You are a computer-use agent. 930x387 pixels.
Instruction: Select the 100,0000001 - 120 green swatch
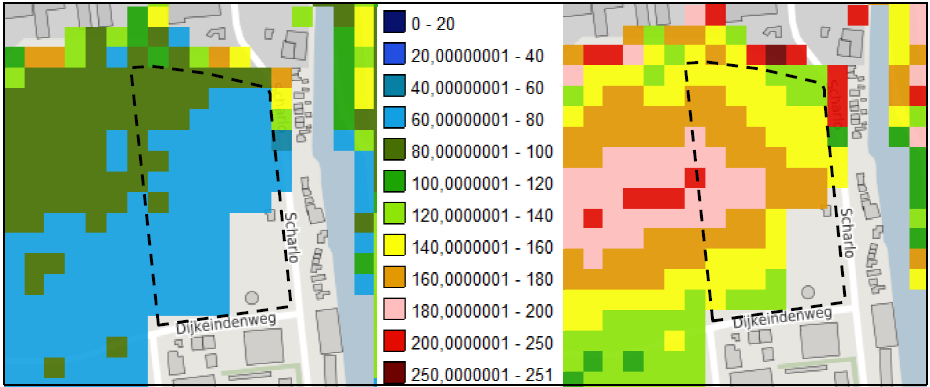(x=393, y=183)
